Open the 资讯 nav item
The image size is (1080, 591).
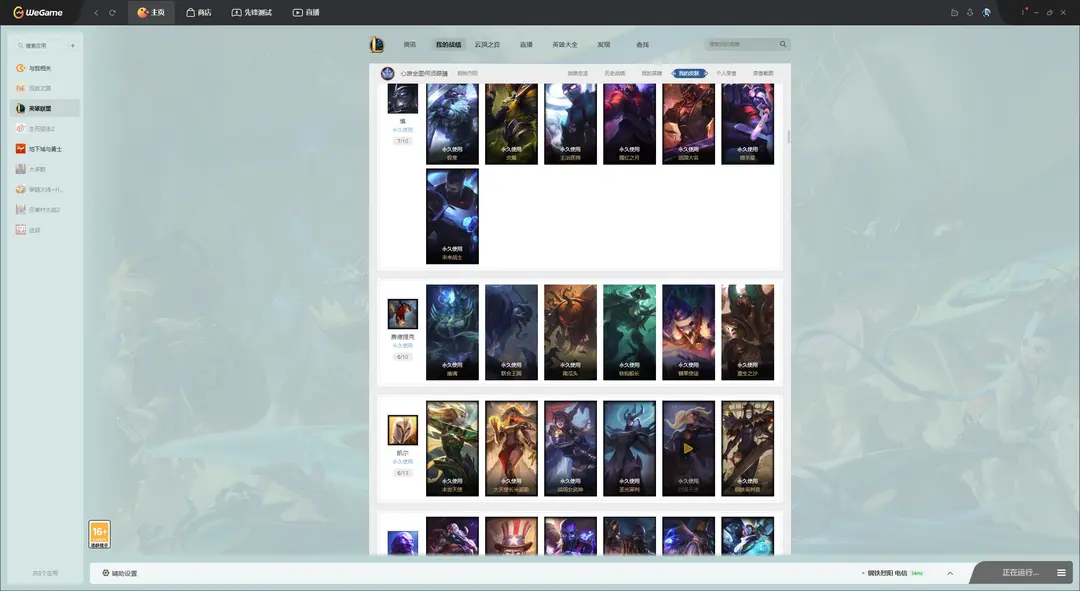point(410,45)
